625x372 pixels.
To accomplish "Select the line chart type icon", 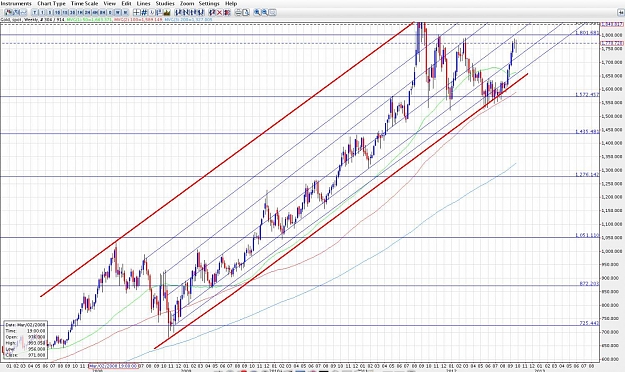I will point(24,13).
